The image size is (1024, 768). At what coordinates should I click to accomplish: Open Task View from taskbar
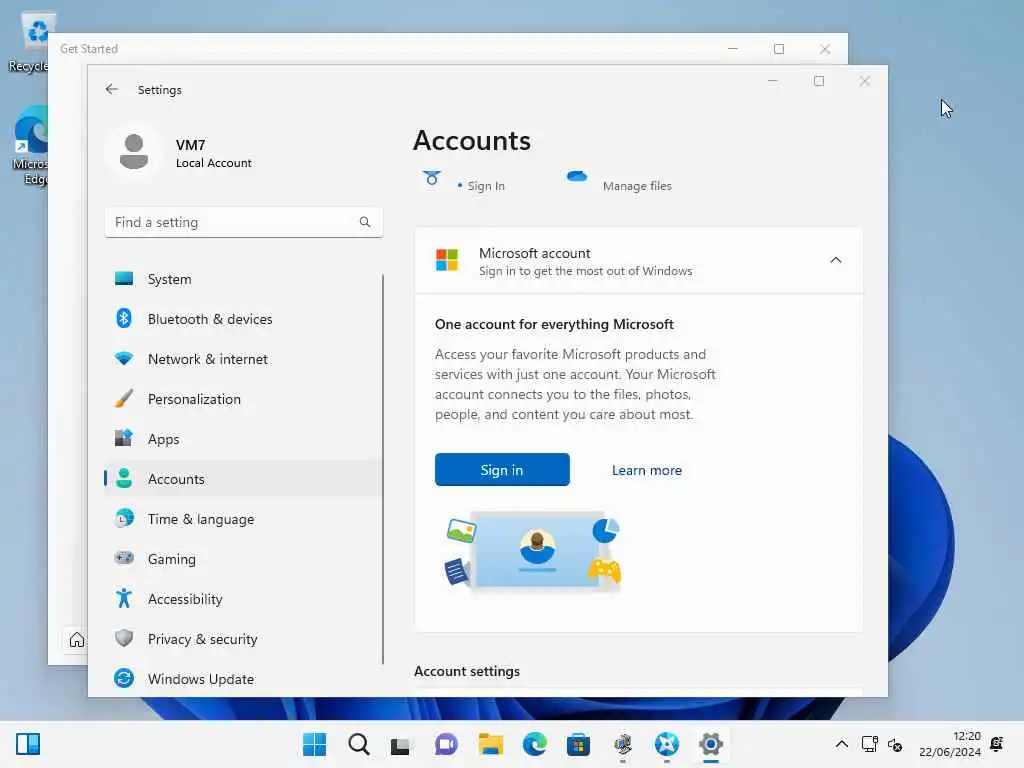pyautogui.click(x=400, y=745)
